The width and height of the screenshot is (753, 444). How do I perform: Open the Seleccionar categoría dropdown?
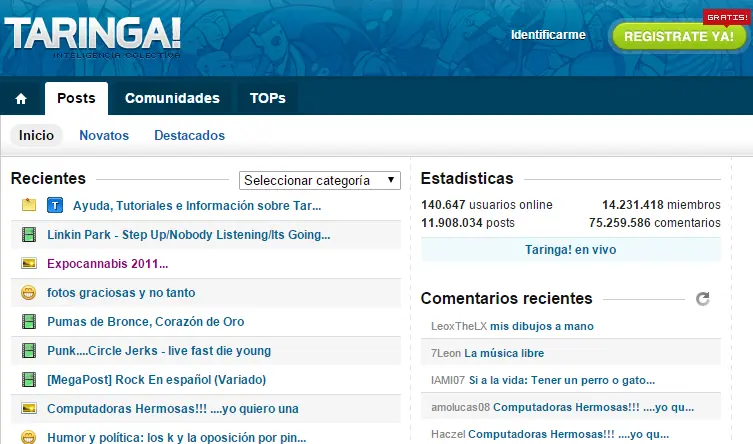[320, 180]
